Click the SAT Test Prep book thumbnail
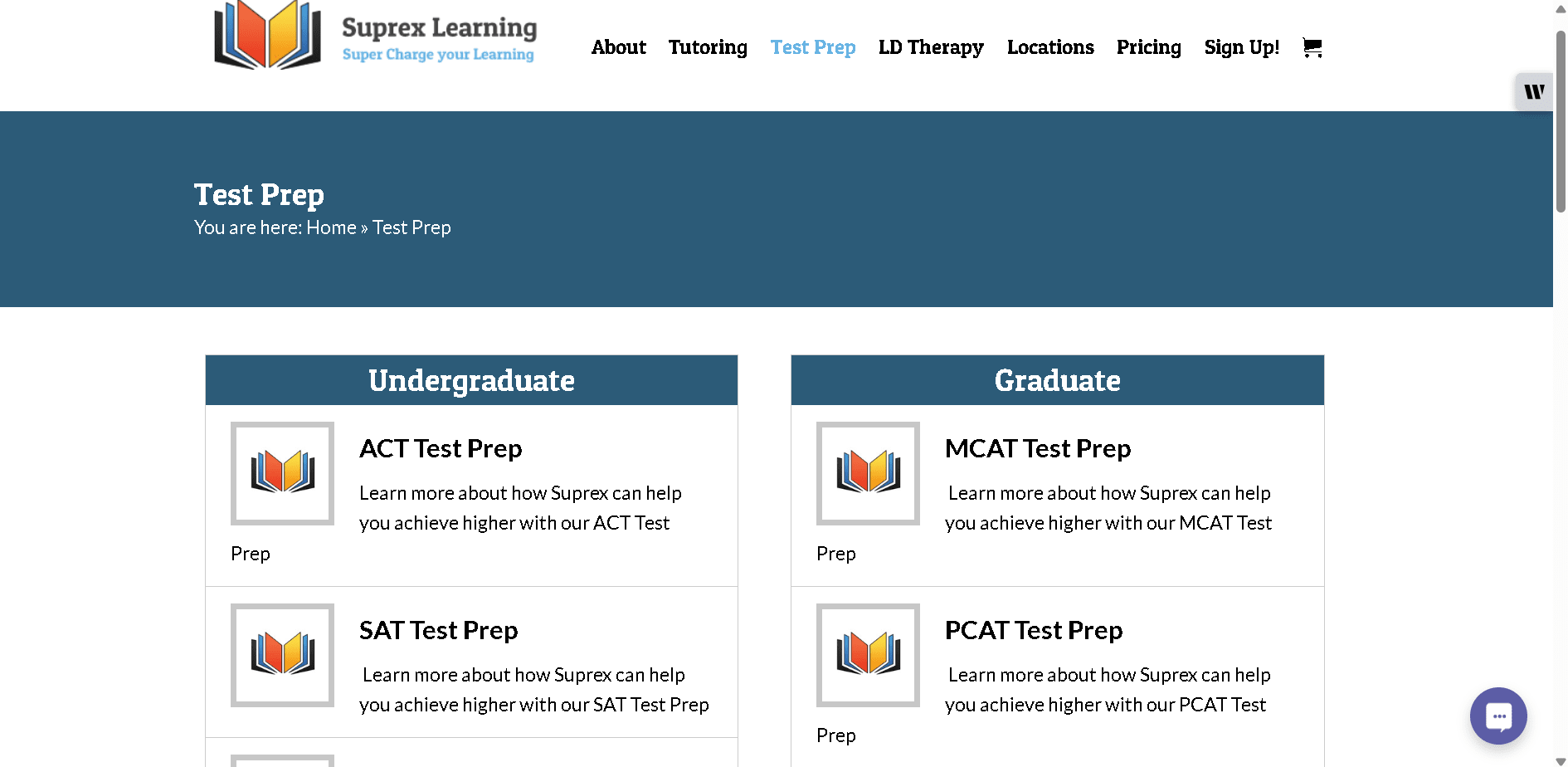1568x767 pixels. 282,655
